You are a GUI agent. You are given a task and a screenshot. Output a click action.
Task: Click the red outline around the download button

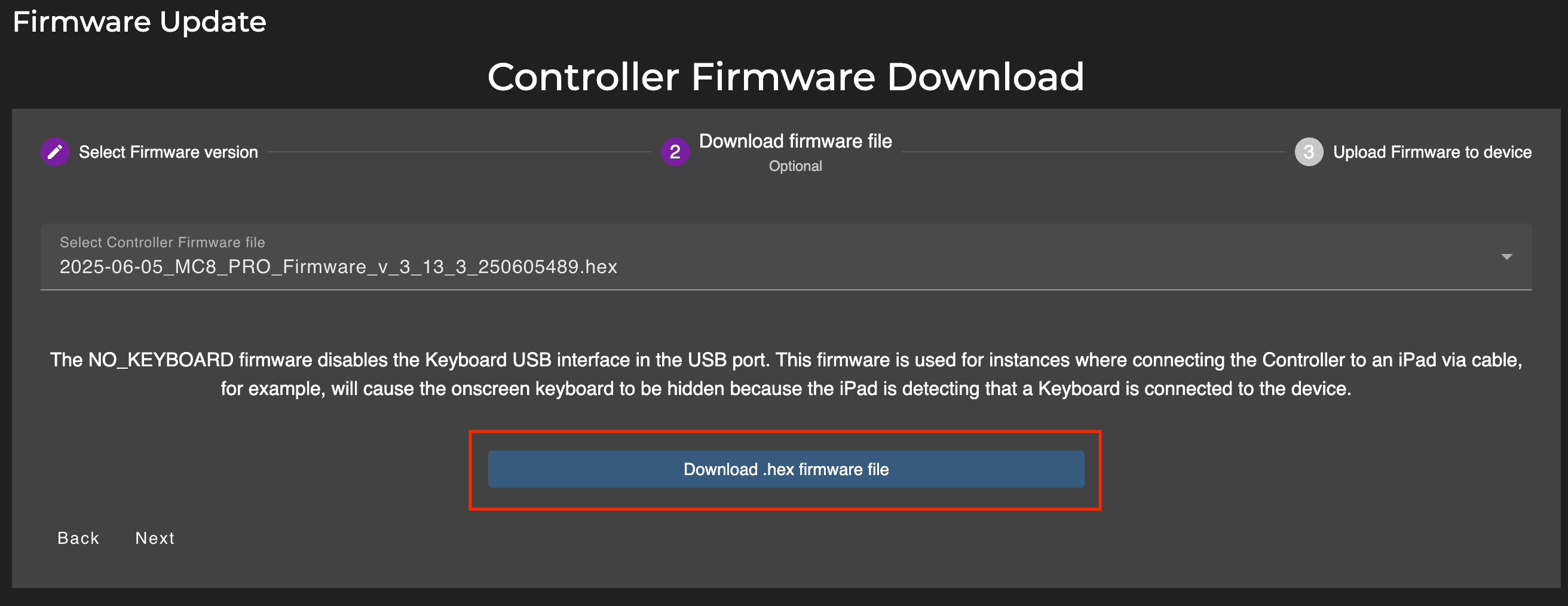785,432
